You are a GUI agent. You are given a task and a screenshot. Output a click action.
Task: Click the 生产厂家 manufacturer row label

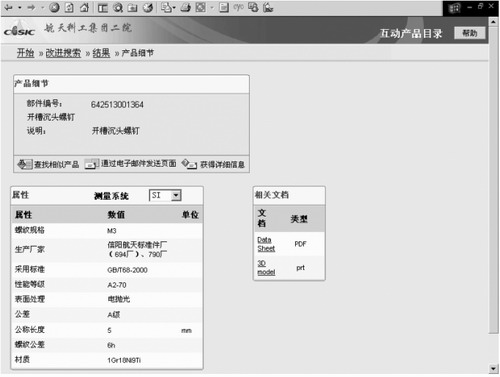[30, 249]
